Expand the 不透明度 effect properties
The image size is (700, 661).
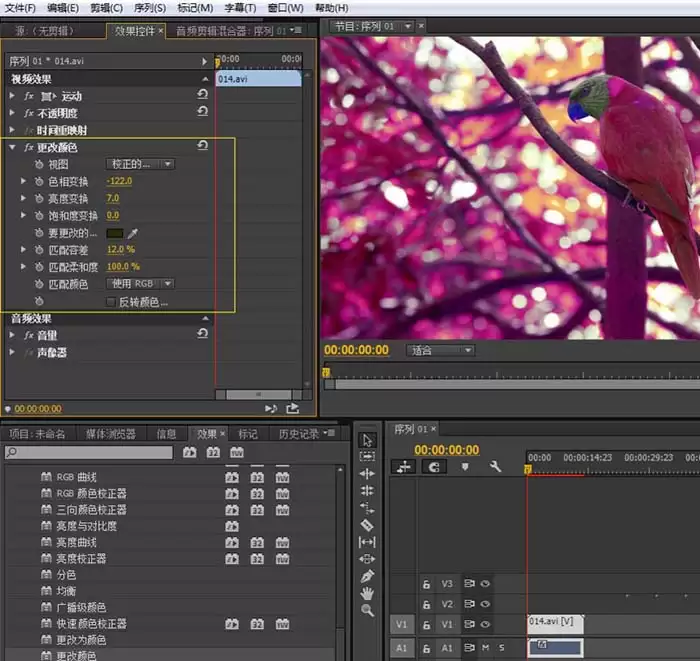point(13,113)
